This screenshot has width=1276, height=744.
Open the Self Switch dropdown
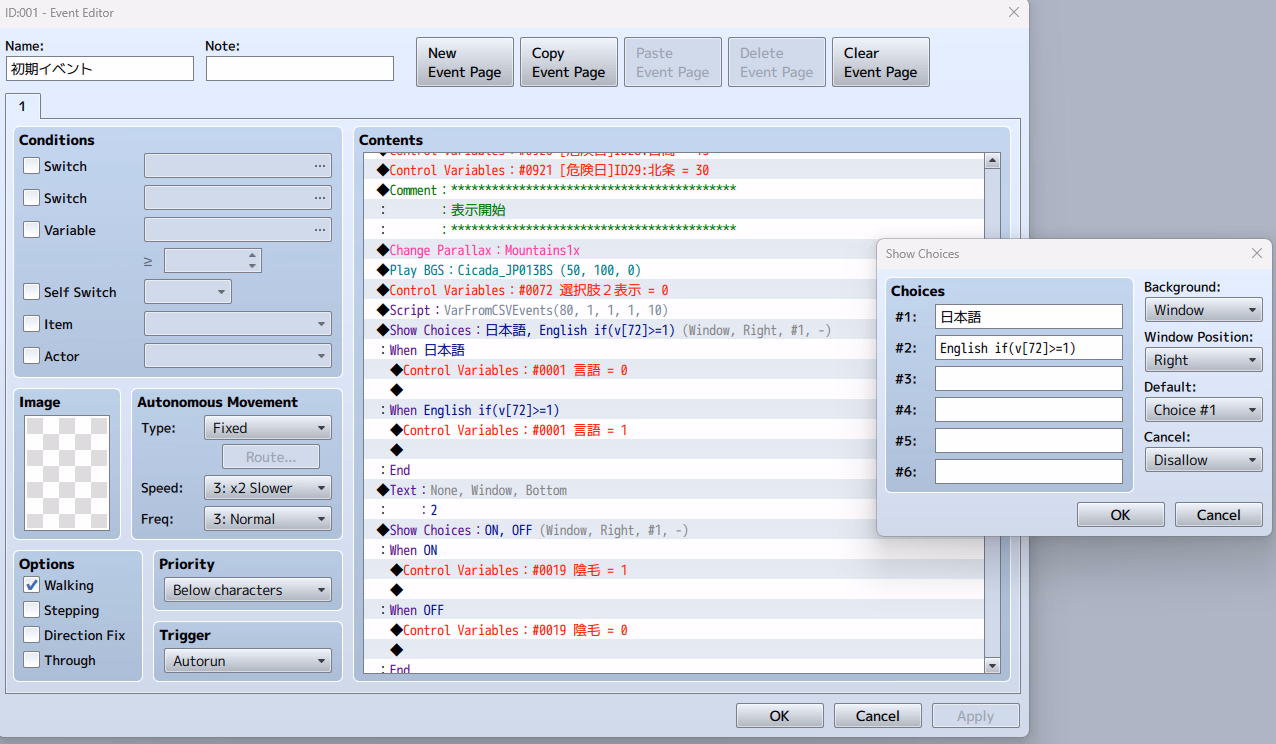coord(188,292)
